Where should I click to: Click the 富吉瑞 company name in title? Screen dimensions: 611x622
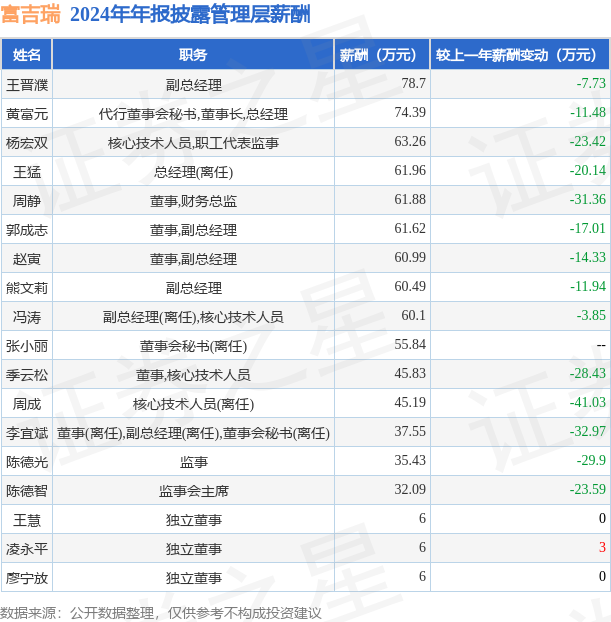click(x=31, y=15)
